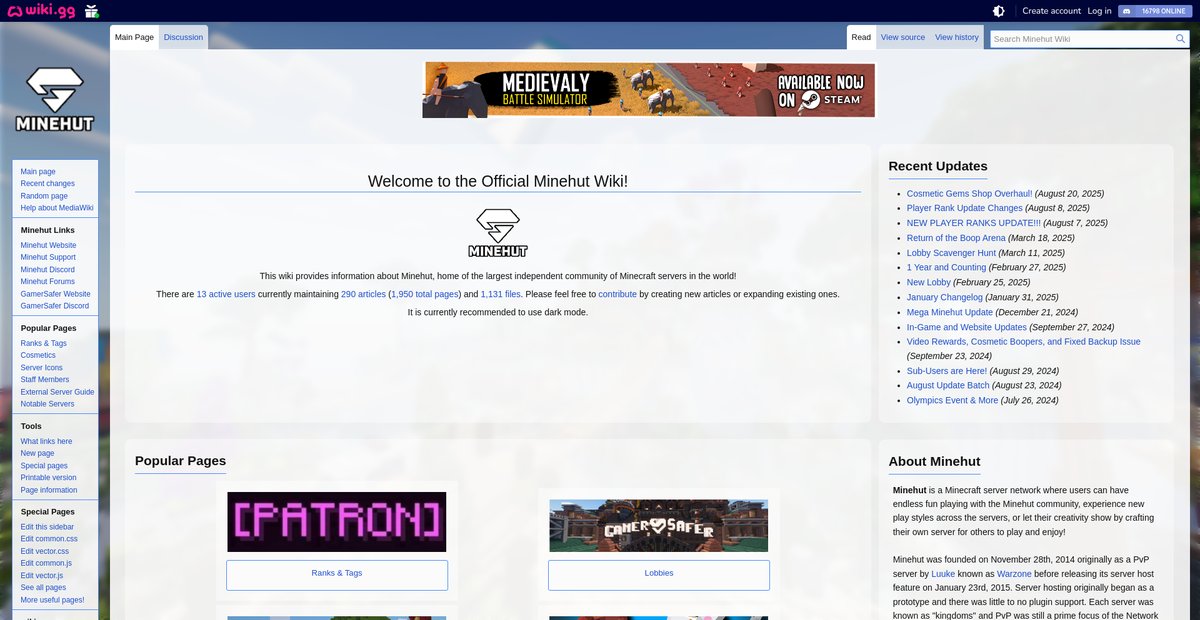The width and height of the screenshot is (1200, 620).
Task: Open Recent changes in sidebar
Action: (48, 184)
